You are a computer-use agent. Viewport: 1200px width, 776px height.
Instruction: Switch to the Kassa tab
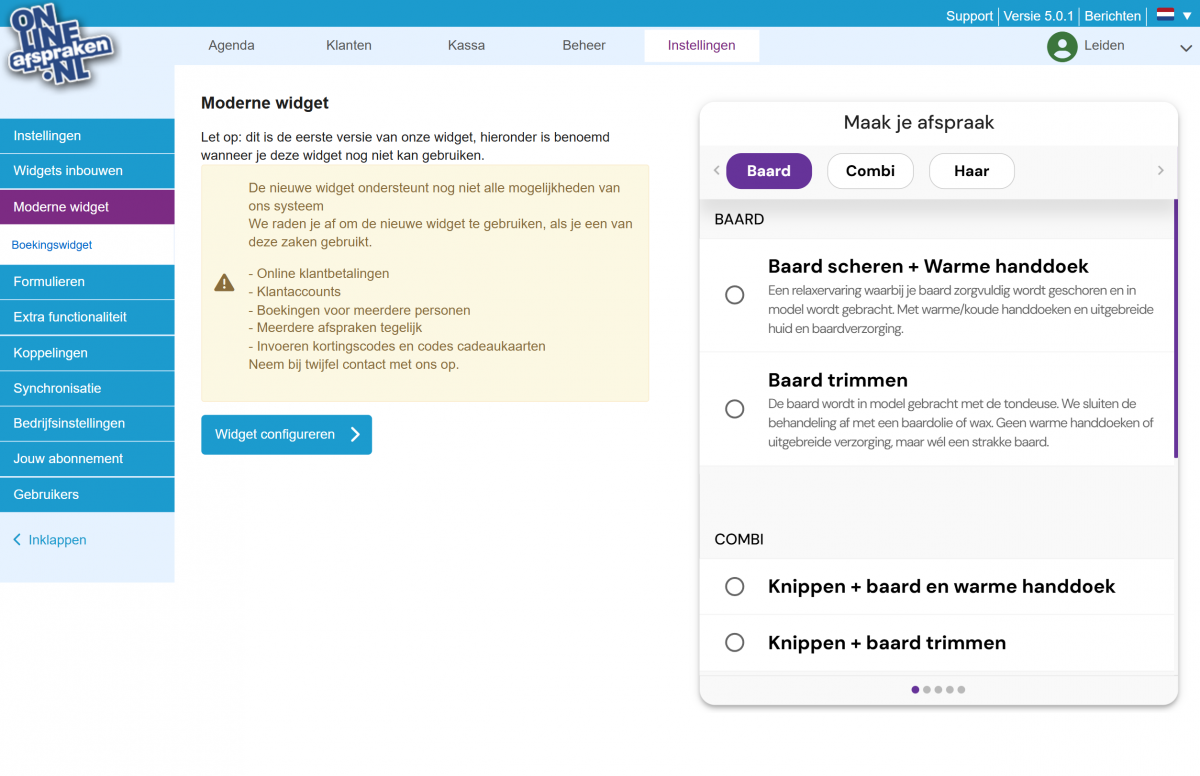(466, 46)
